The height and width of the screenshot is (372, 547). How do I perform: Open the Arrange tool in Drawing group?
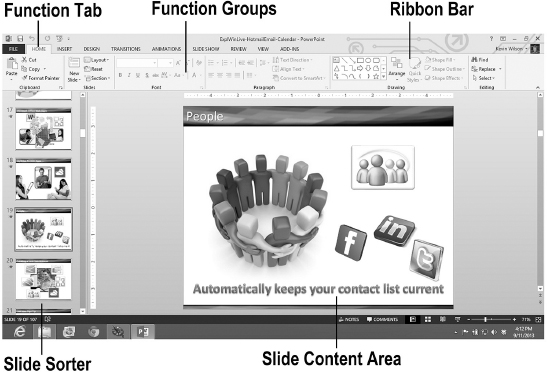pyautogui.click(x=397, y=67)
